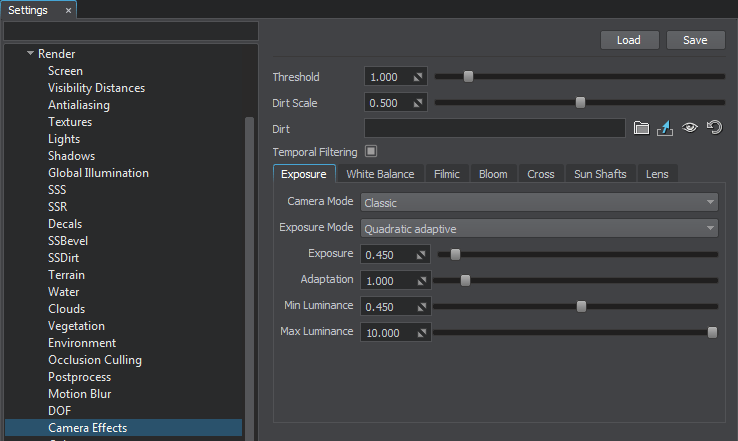Click the Max Luminance slider handle
Viewport: 738px width, 441px height.
pyautogui.click(x=713, y=332)
